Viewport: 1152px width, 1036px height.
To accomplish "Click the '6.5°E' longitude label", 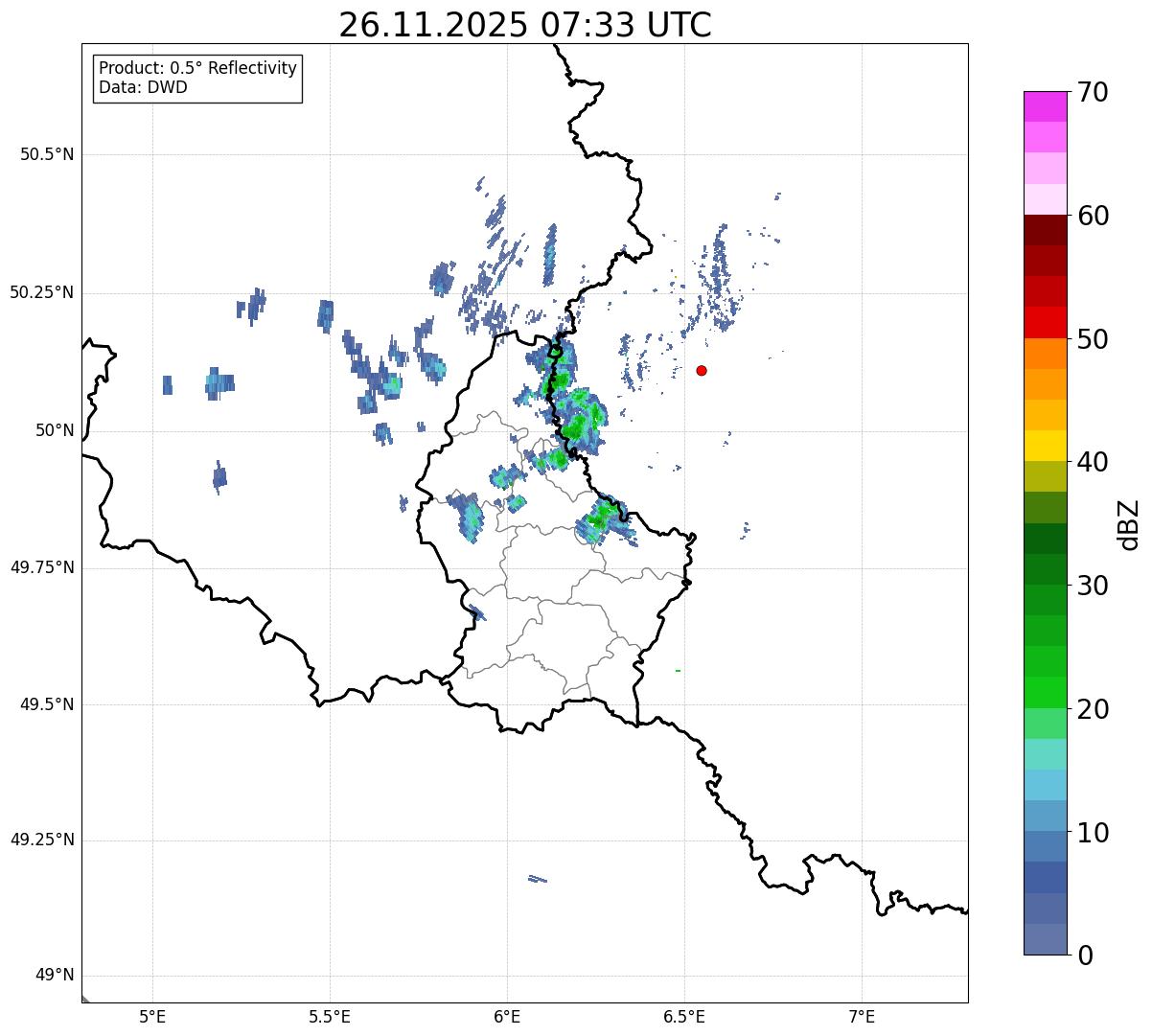I will [x=684, y=1016].
